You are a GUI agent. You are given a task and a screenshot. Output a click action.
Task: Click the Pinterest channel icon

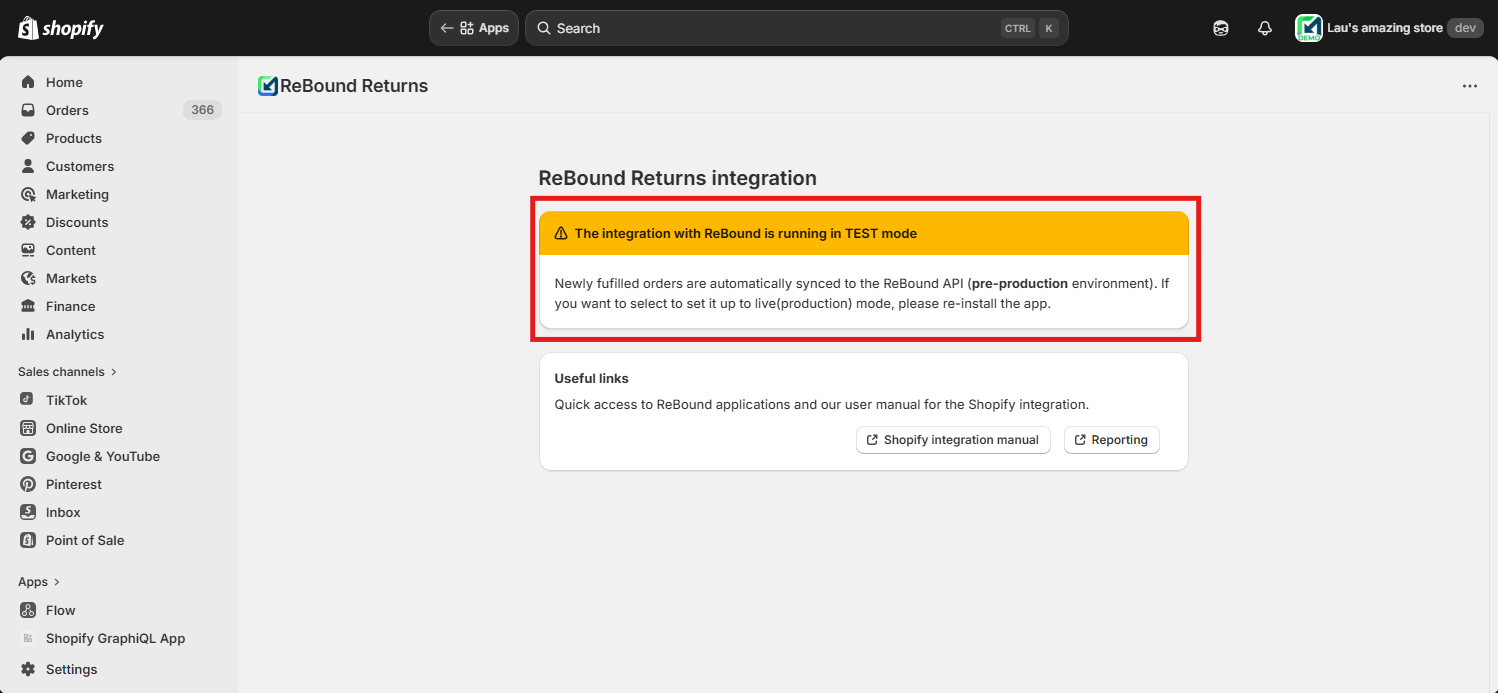tap(28, 484)
